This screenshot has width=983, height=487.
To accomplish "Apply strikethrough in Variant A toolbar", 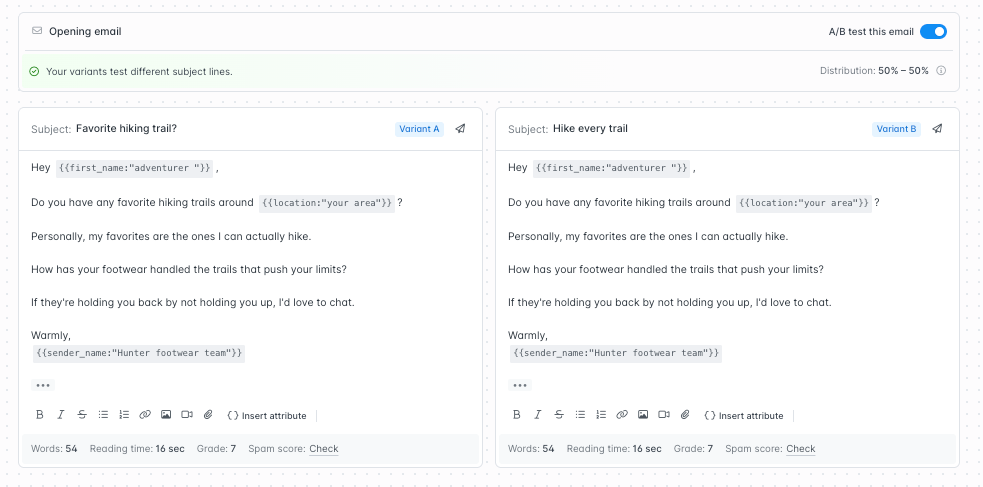I will [82, 415].
